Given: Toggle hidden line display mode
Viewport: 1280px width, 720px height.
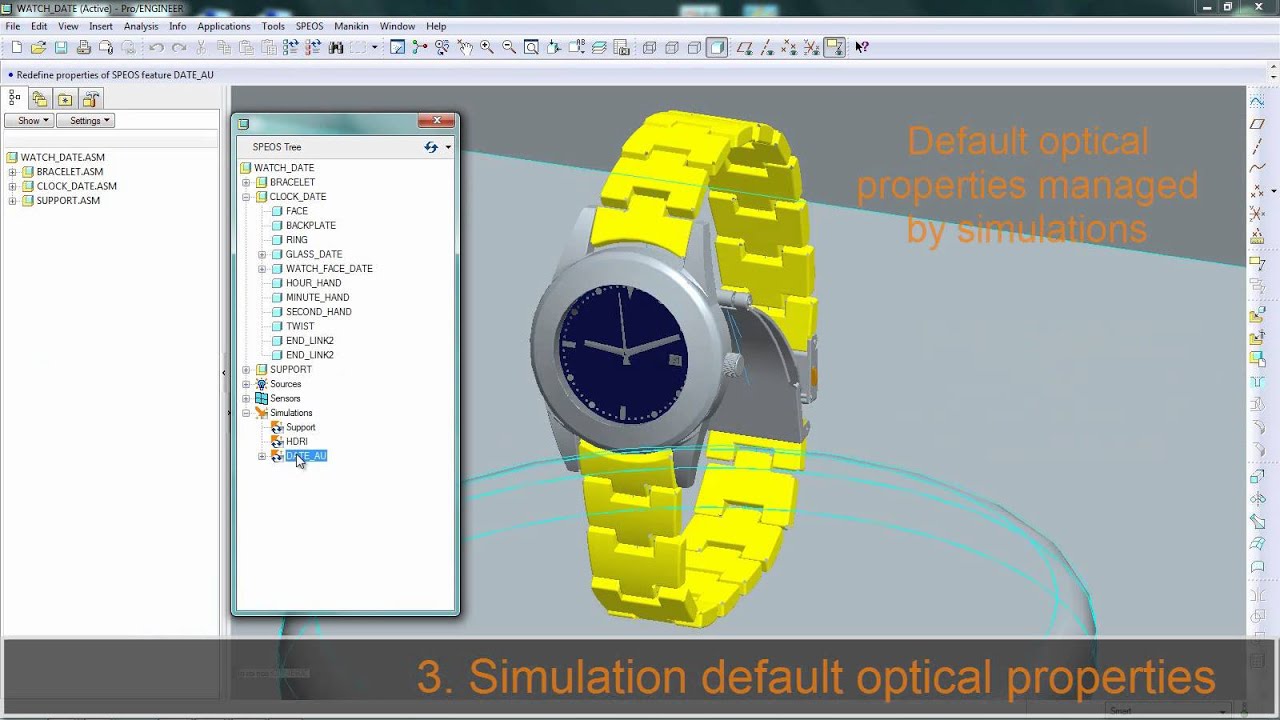Looking at the screenshot, I should 672,47.
